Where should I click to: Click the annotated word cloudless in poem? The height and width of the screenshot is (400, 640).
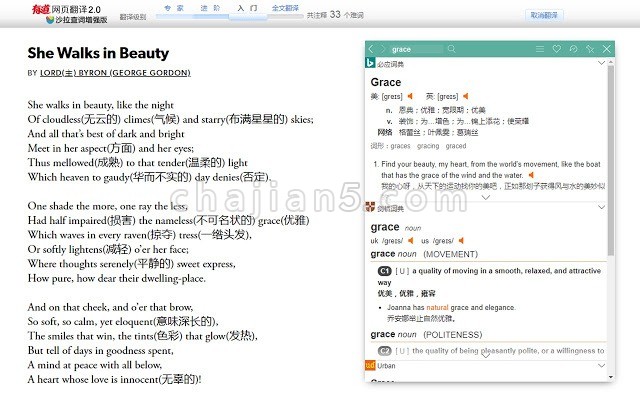61,120
